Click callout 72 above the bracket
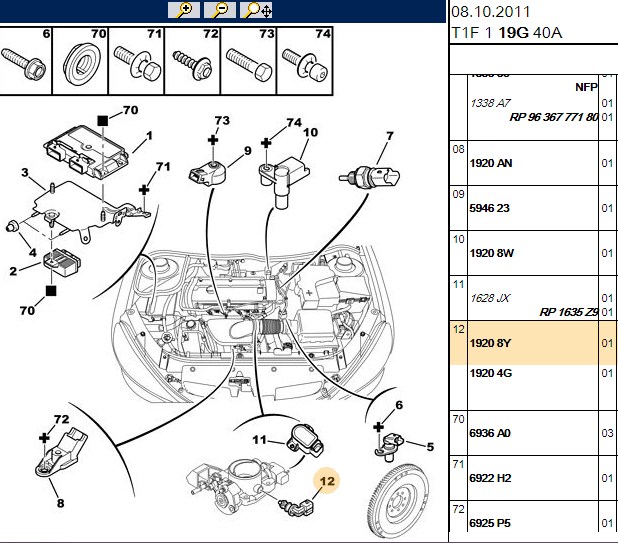Image resolution: width=618 pixels, height=543 pixels. pos(61,419)
